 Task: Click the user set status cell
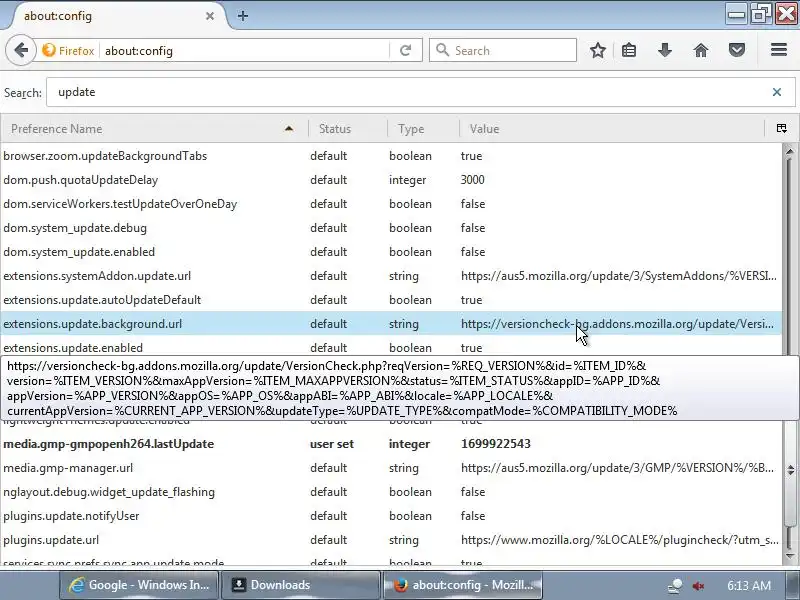332,443
